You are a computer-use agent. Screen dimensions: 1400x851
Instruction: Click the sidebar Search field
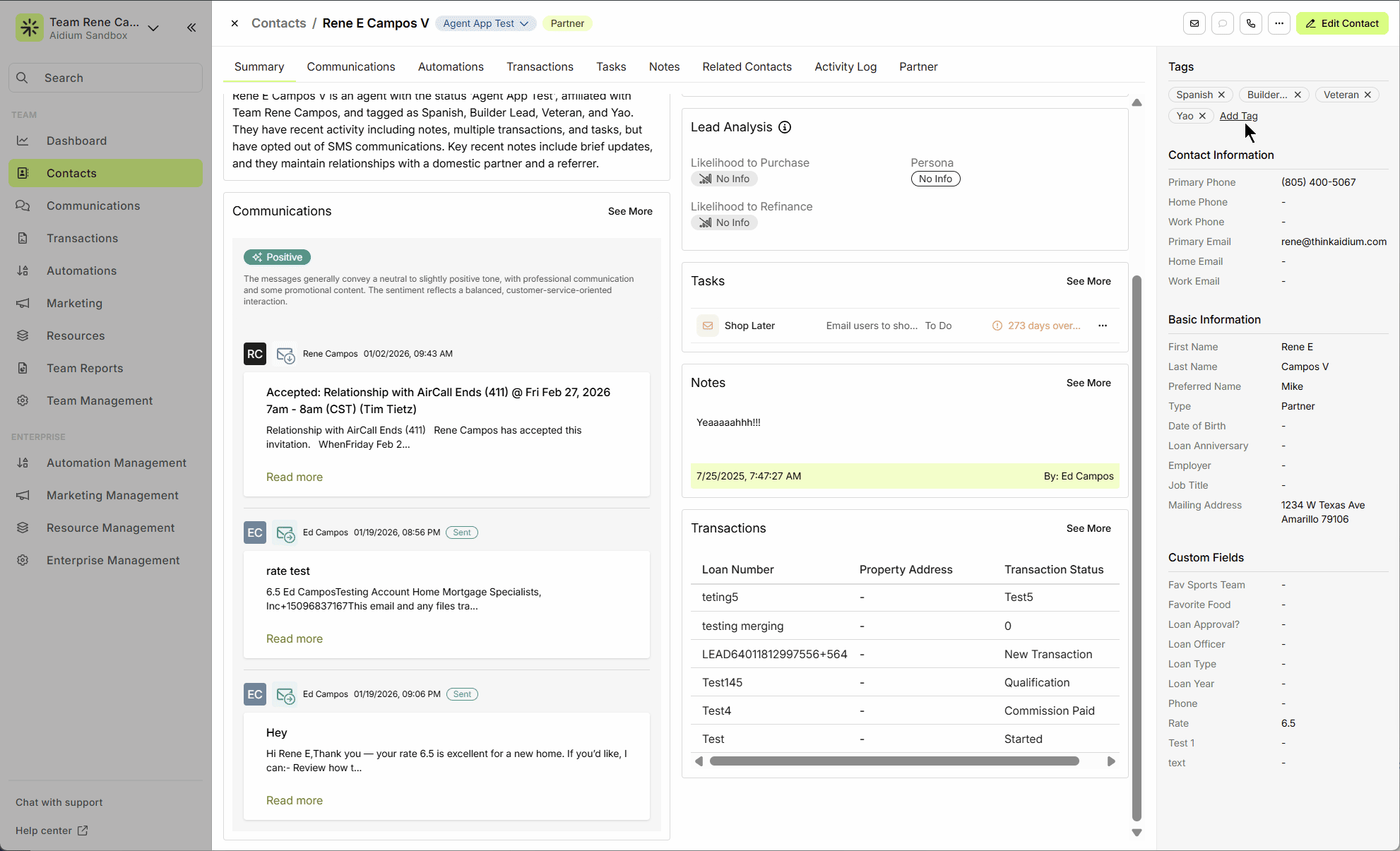(106, 78)
